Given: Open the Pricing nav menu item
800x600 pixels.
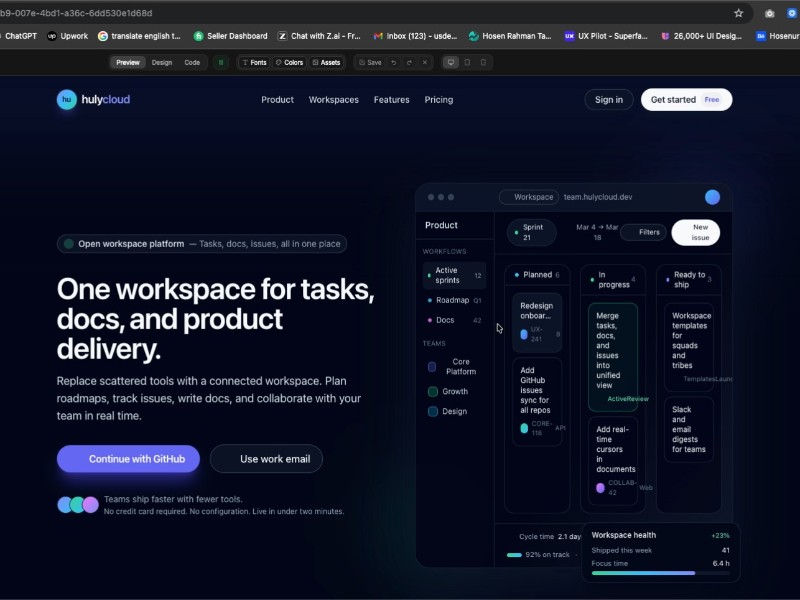Looking at the screenshot, I should (x=438, y=100).
